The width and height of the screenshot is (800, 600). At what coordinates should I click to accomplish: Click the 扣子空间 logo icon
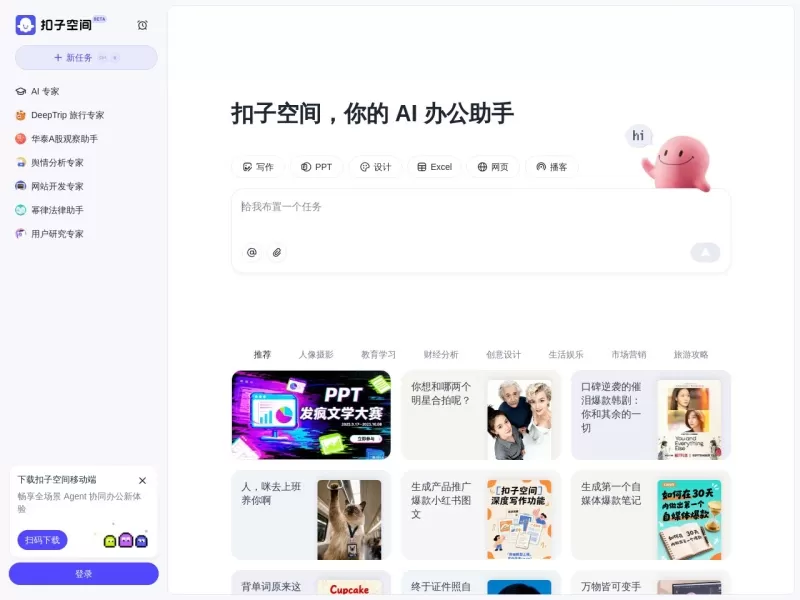[x=23, y=24]
